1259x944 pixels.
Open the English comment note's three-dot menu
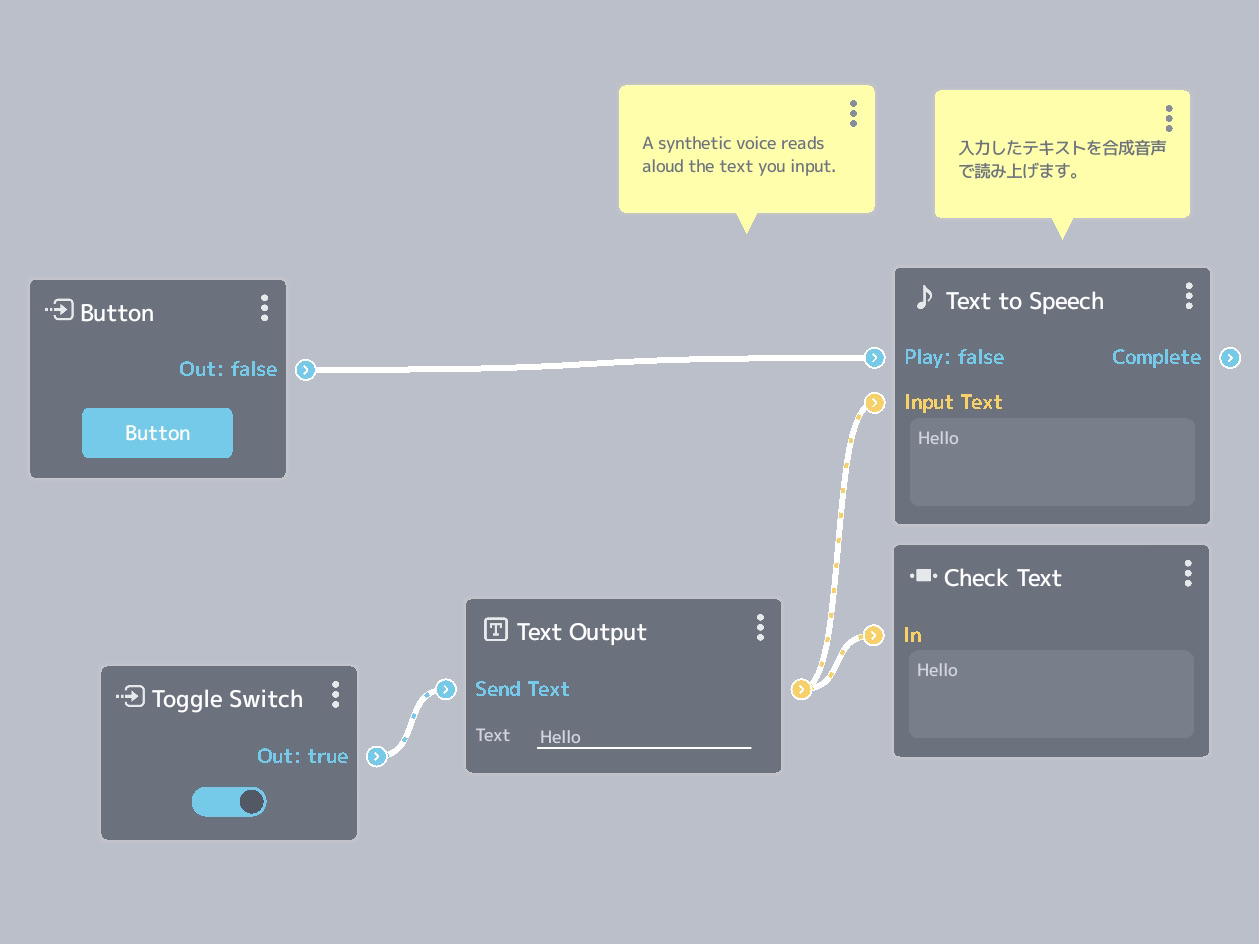853,113
